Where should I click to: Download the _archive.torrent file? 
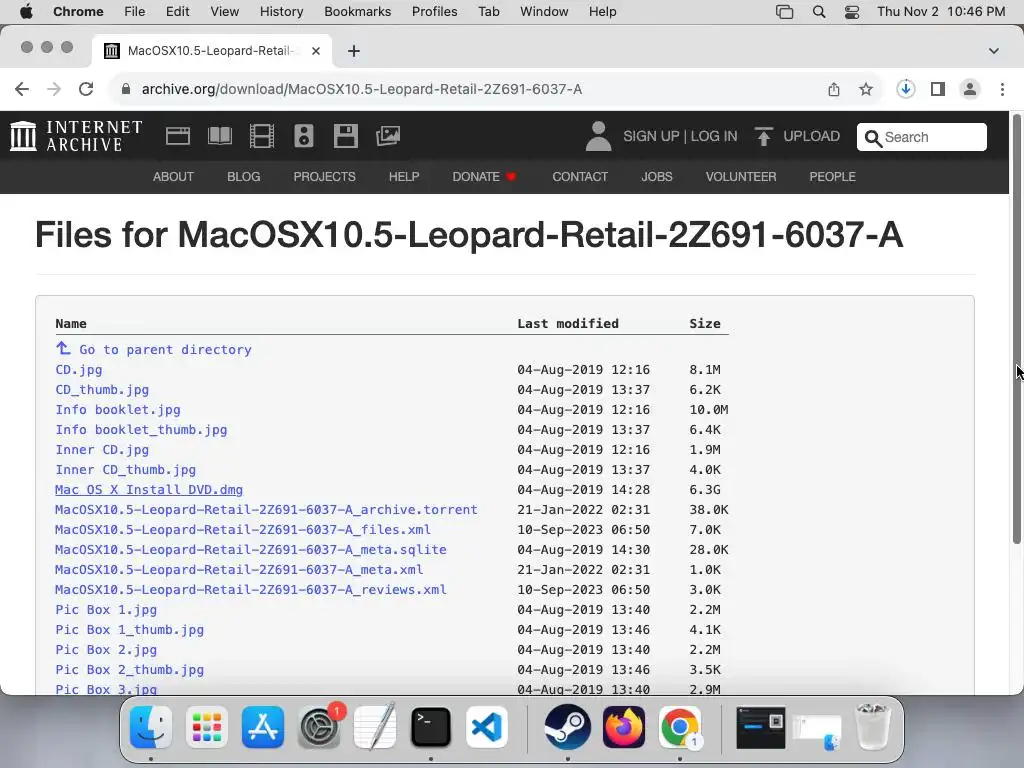click(x=266, y=509)
